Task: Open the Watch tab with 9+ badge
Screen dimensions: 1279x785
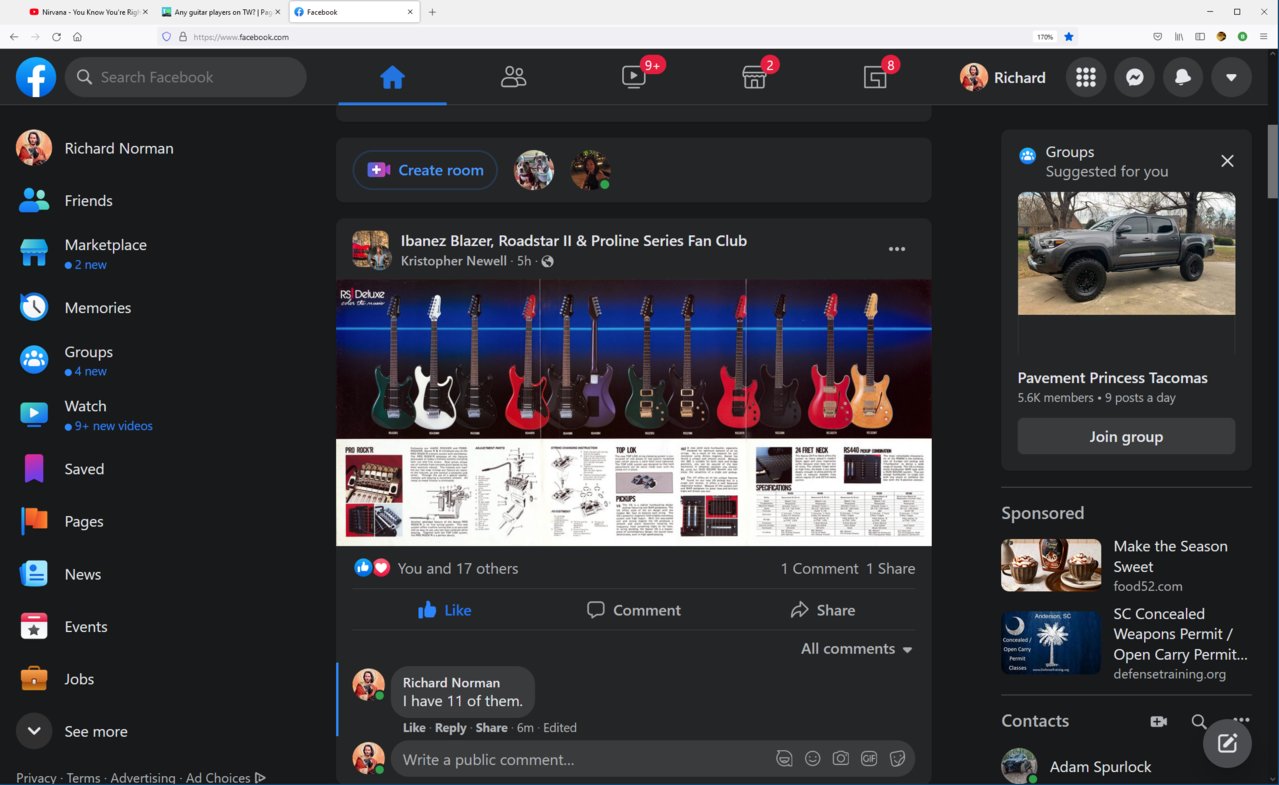Action: pyautogui.click(x=634, y=77)
